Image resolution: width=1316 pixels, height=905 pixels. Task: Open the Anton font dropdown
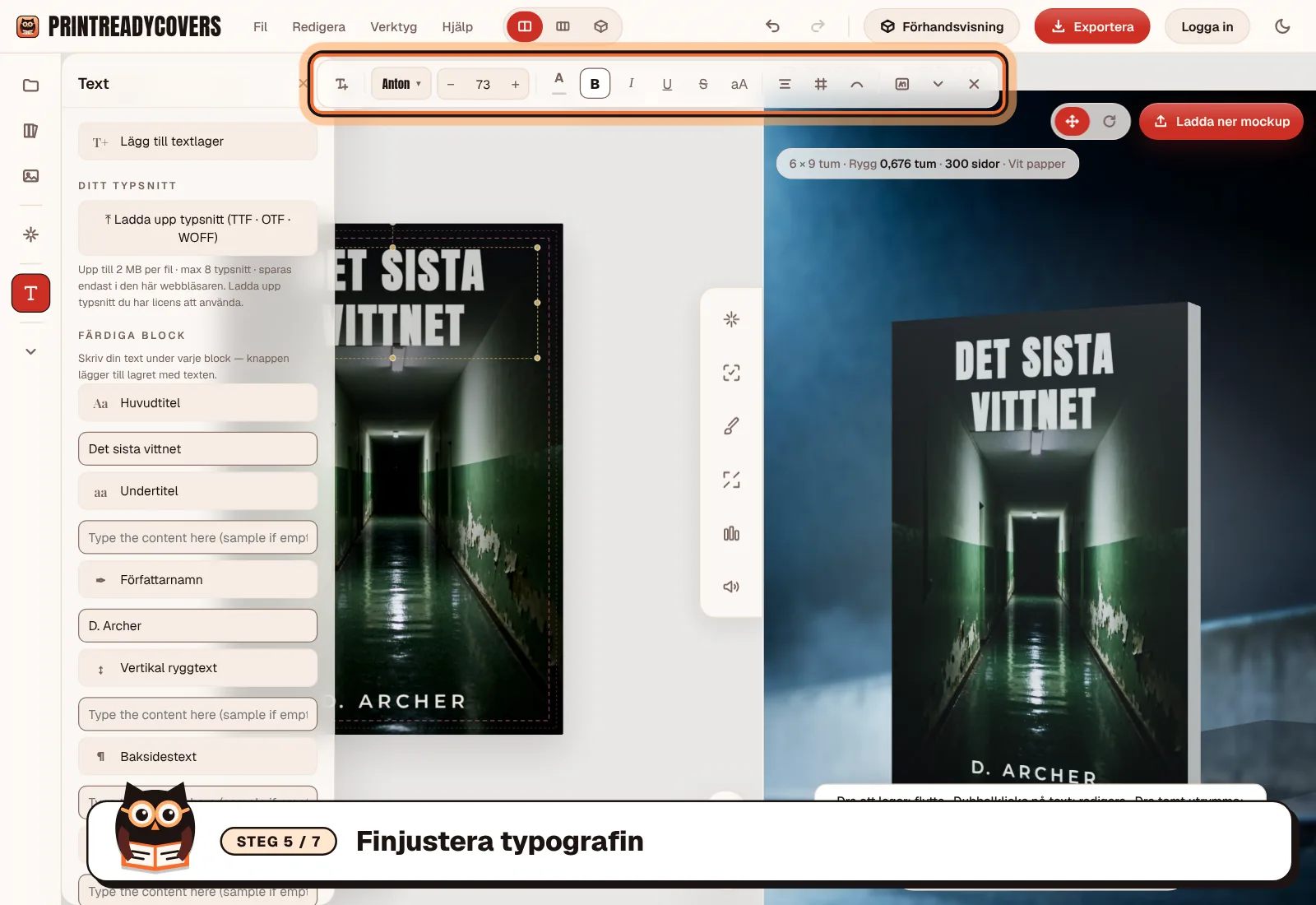[401, 84]
